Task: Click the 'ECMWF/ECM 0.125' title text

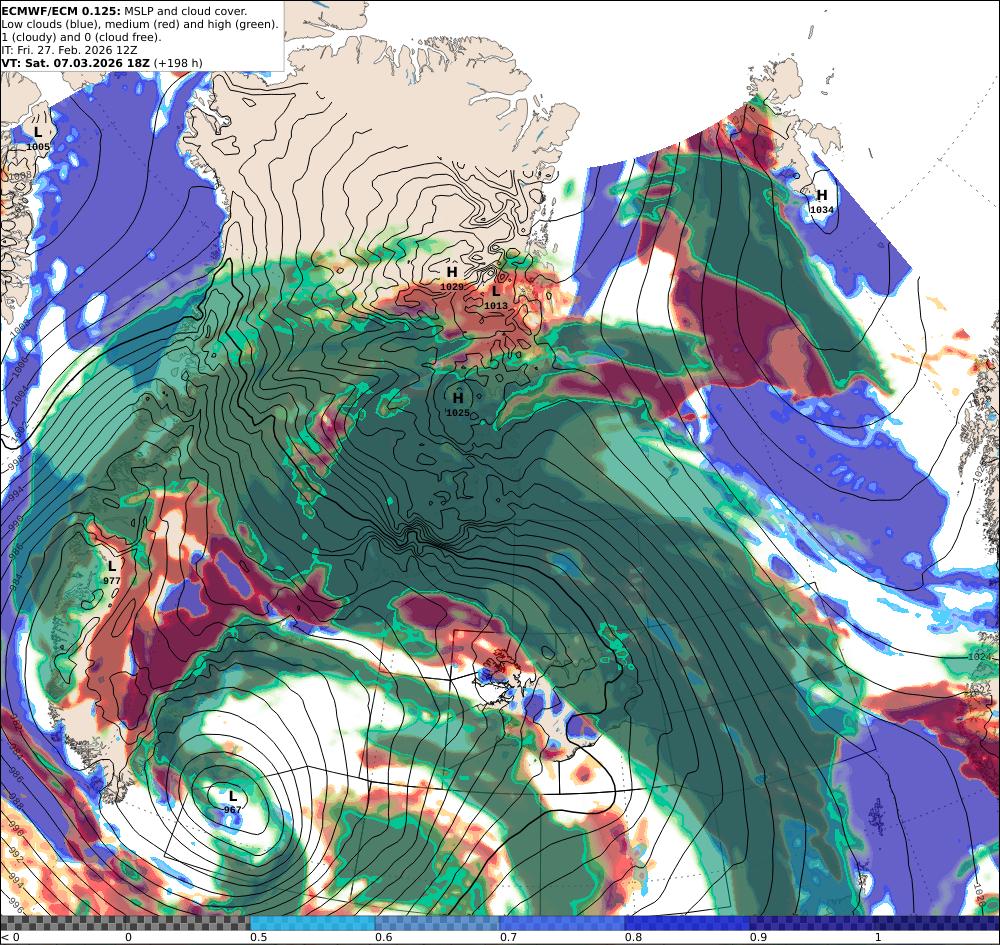Action: pos(62,11)
